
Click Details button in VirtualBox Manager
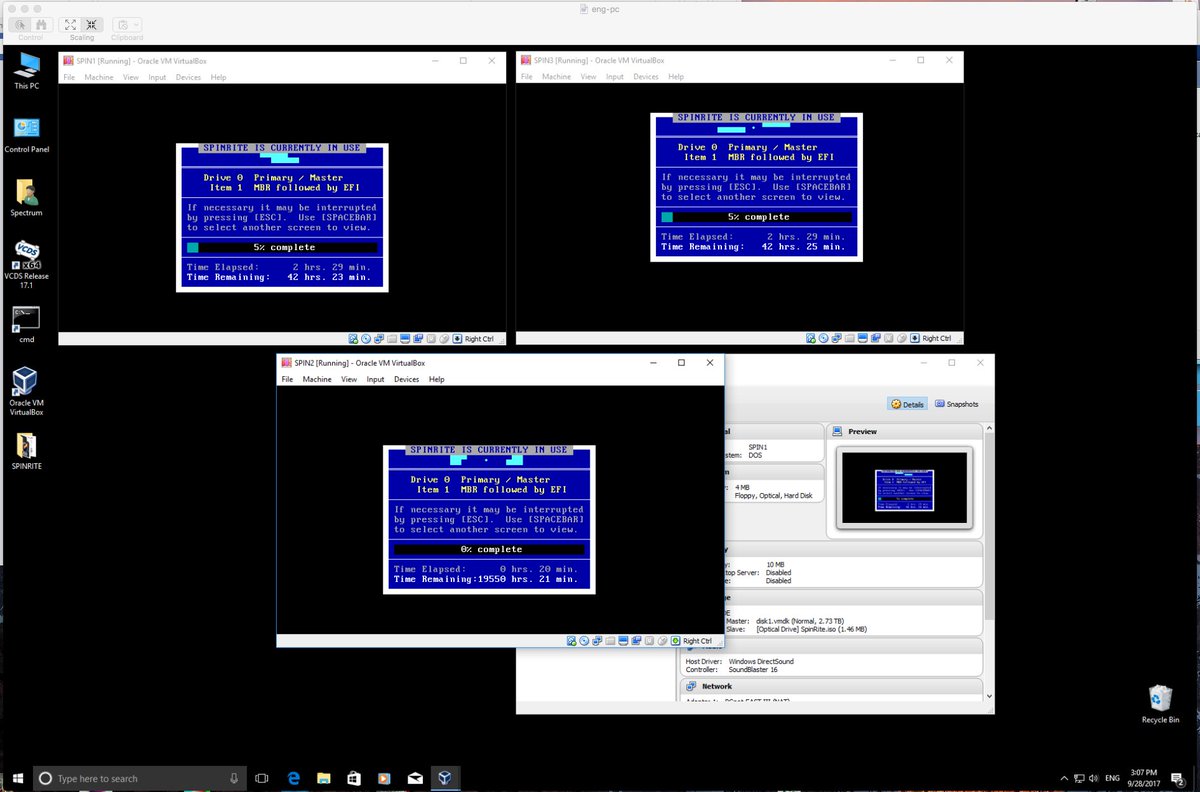(907, 404)
